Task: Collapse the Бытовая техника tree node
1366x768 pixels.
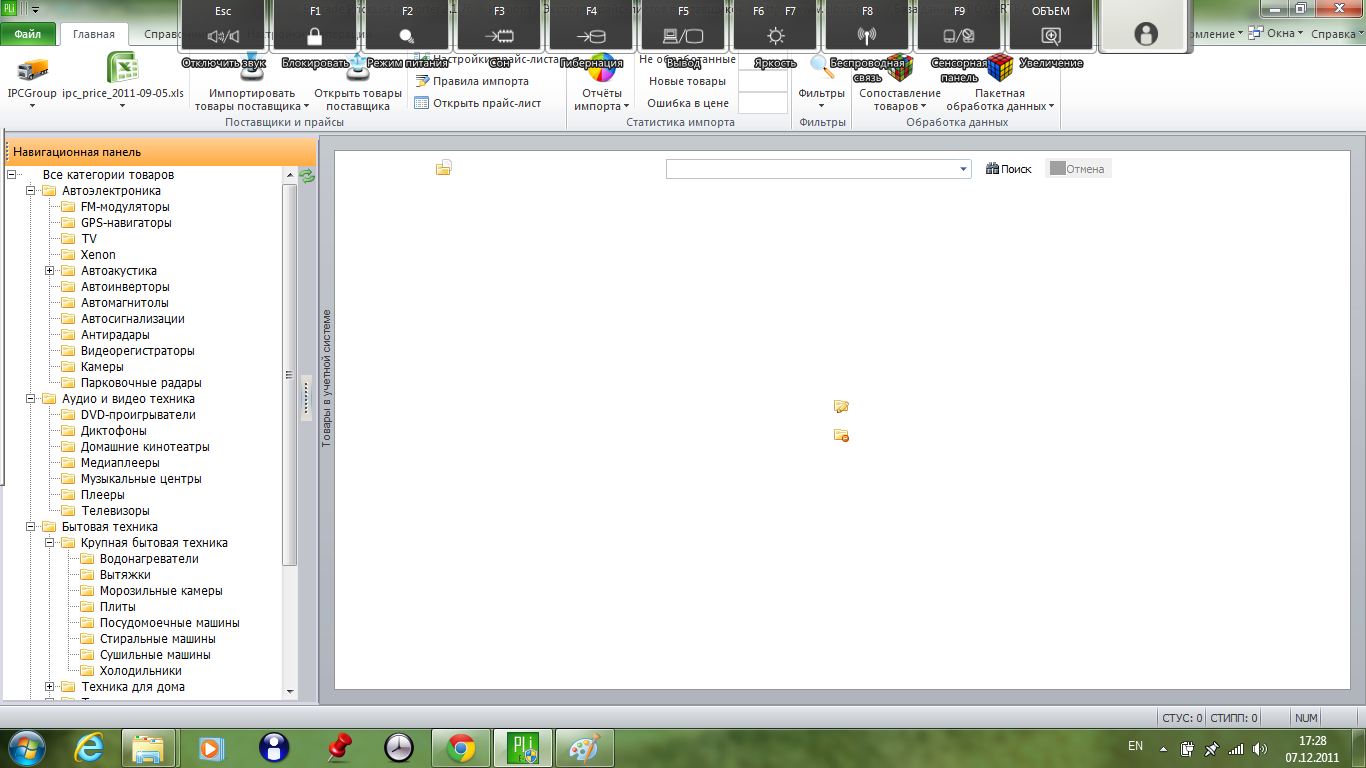Action: (30, 527)
